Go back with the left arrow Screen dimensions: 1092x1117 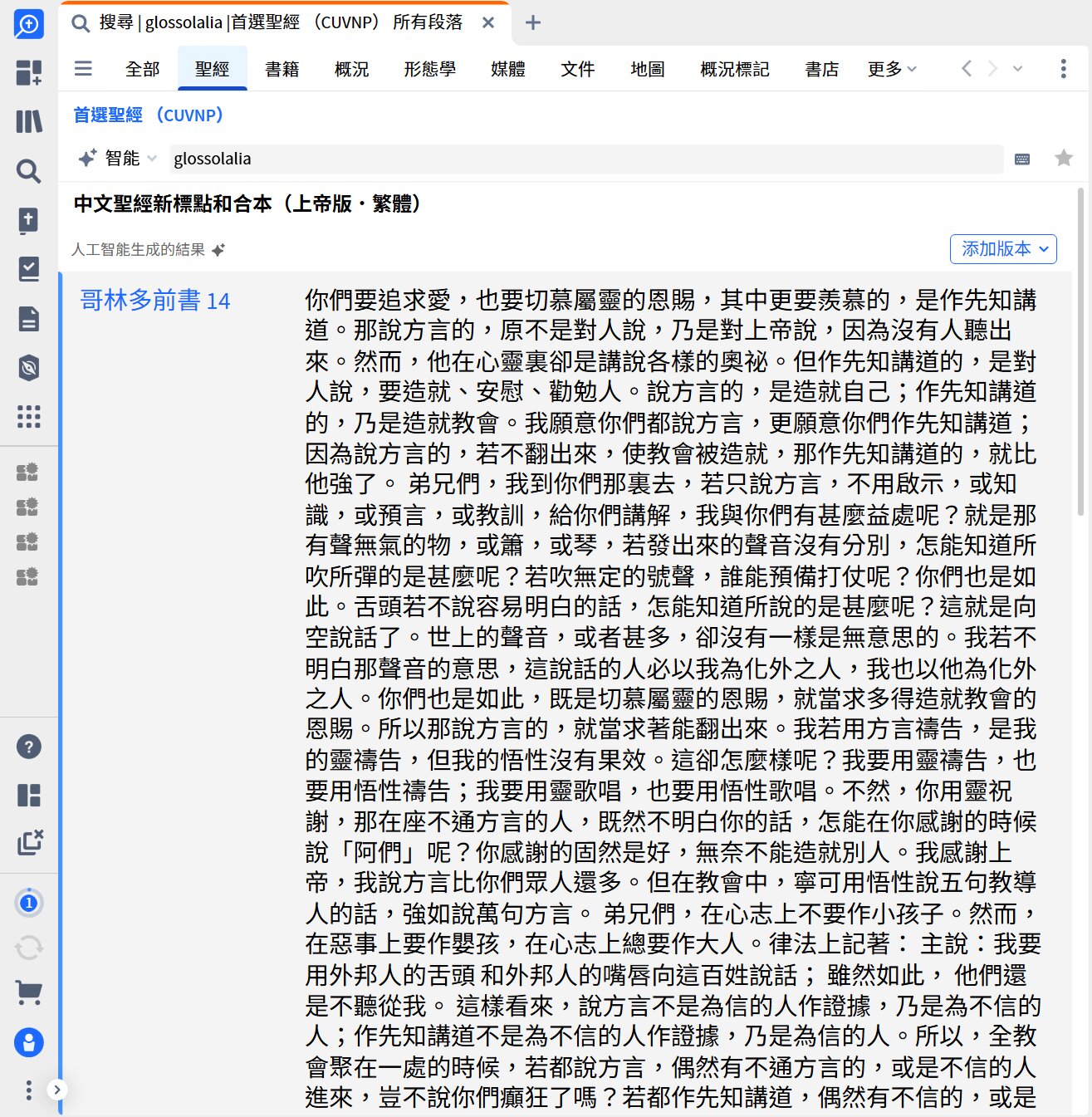click(x=966, y=68)
